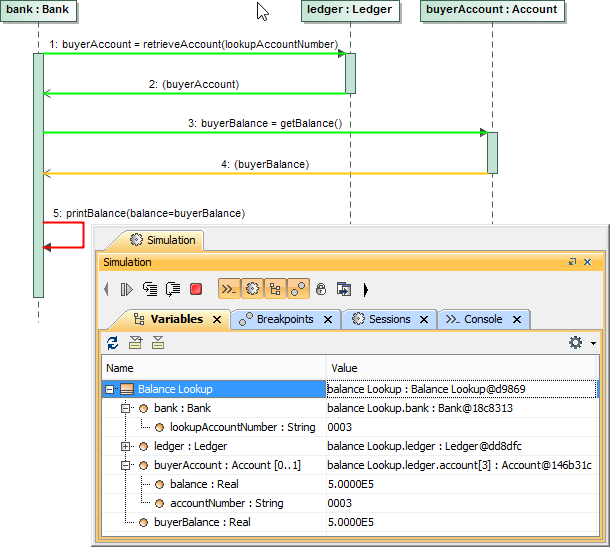
Task: Select the buyerBalance : Real row
Action: coord(201,522)
